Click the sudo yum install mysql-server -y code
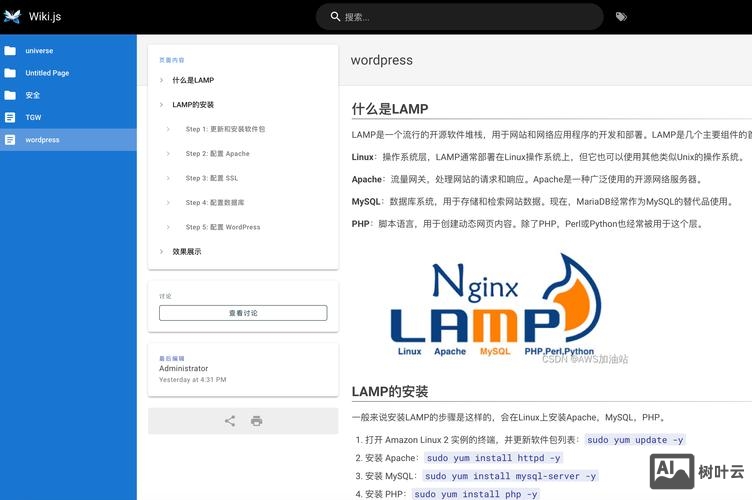 [510, 476]
